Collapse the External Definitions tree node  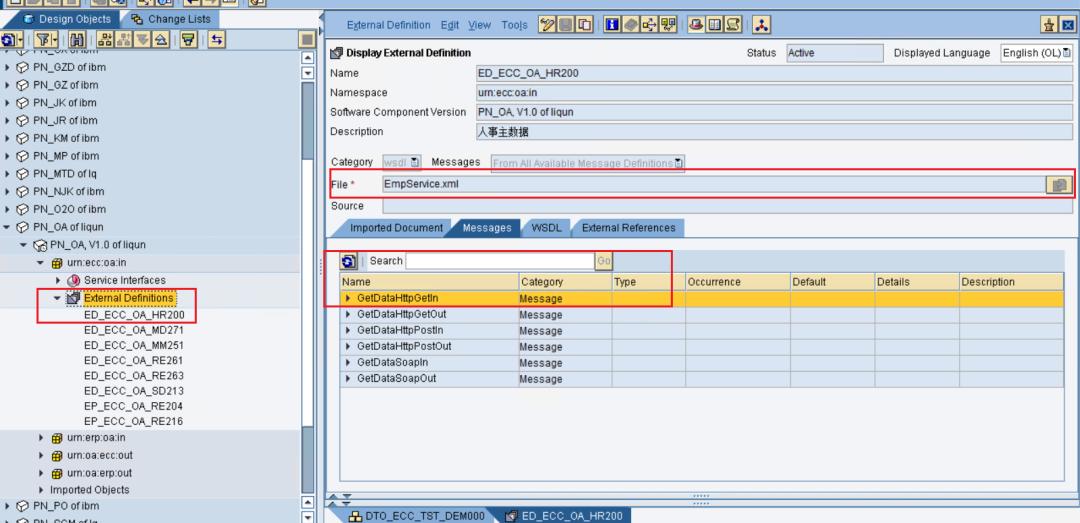(57, 298)
